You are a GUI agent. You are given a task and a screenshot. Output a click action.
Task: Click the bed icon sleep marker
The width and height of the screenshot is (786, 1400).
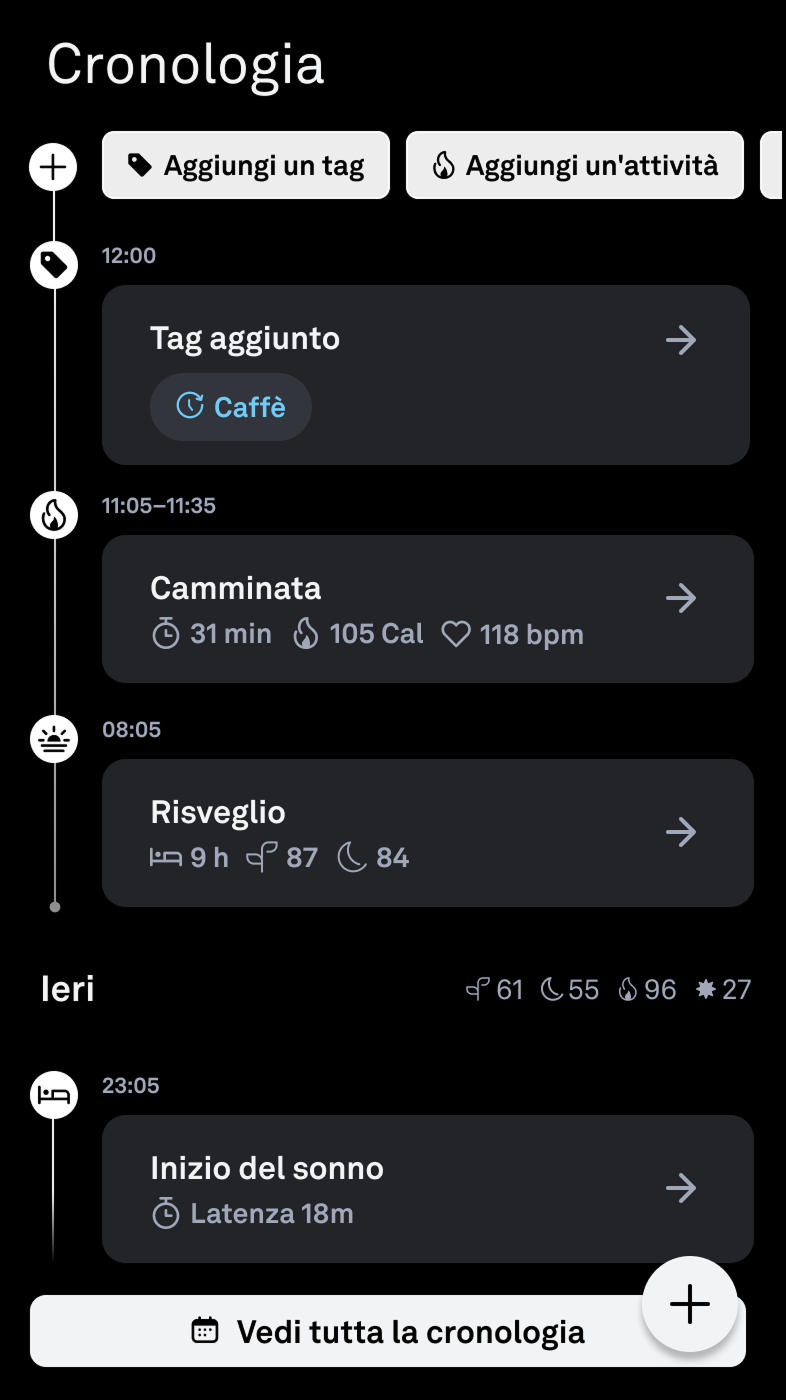(53, 1095)
